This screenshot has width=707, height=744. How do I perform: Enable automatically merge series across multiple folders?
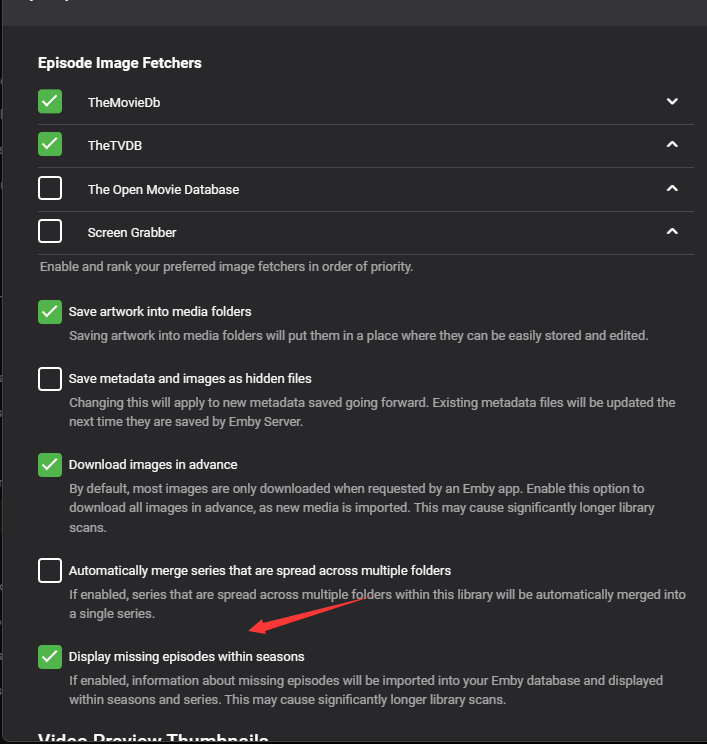[x=50, y=570]
